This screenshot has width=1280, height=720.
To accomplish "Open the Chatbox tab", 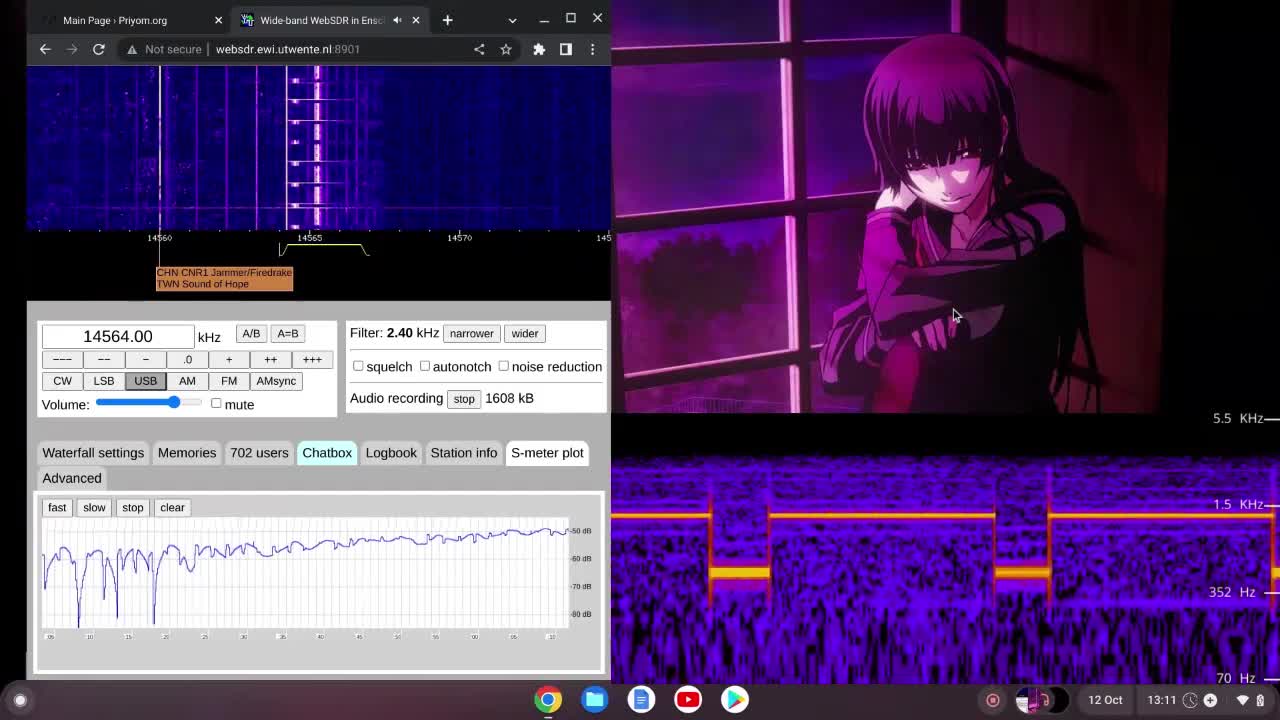I will tap(327, 453).
